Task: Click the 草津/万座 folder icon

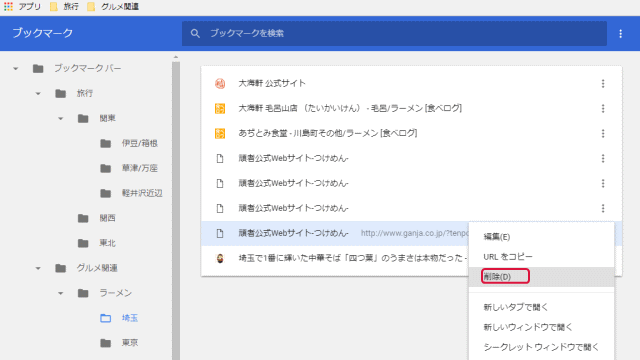Action: click(106, 168)
